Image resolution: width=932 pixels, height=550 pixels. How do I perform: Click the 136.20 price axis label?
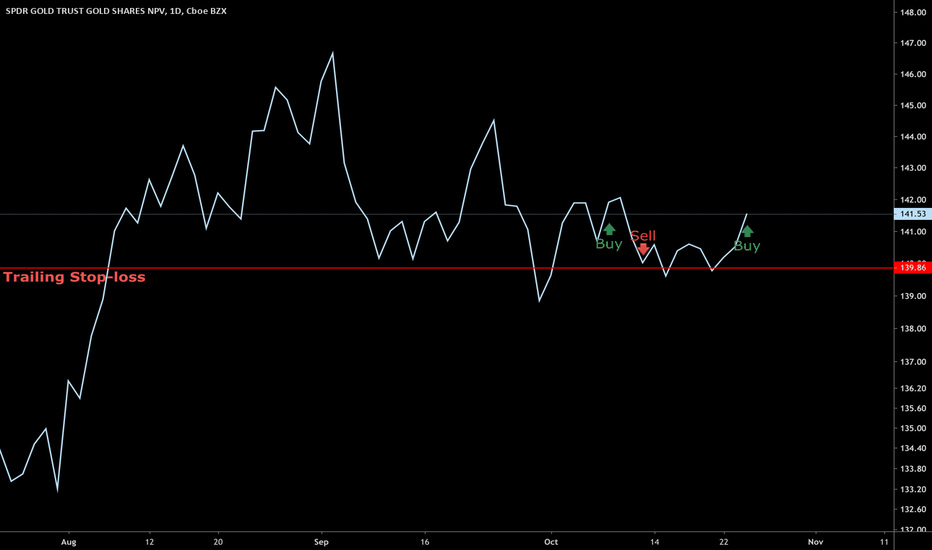click(913, 388)
